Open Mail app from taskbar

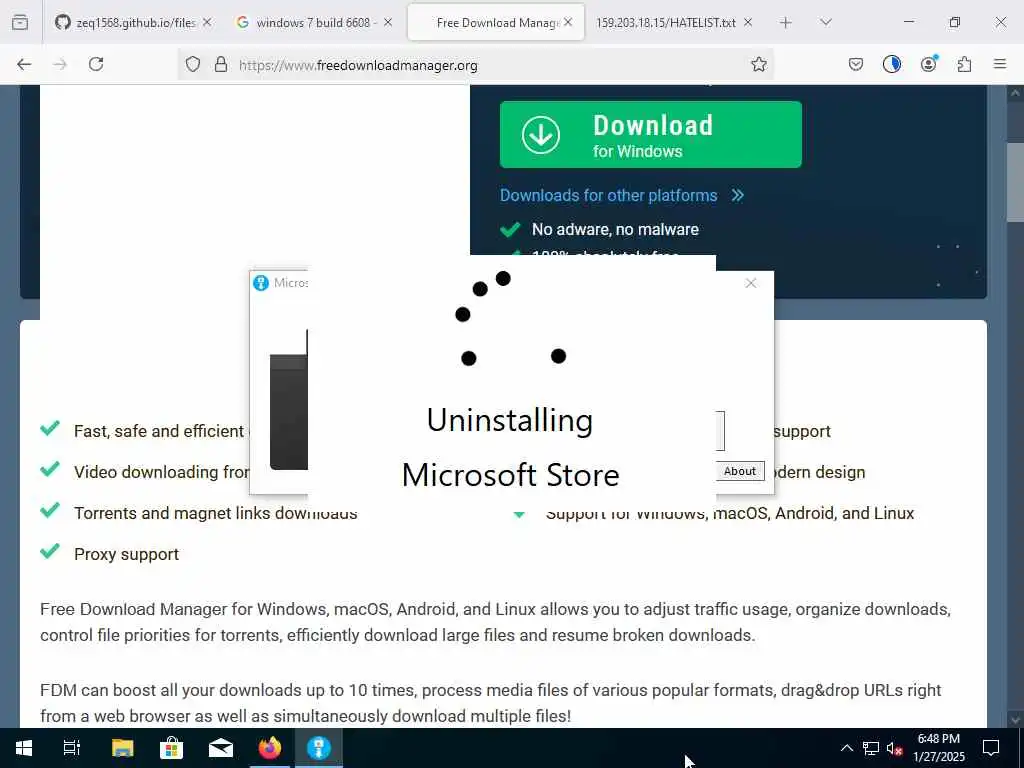(x=221, y=748)
